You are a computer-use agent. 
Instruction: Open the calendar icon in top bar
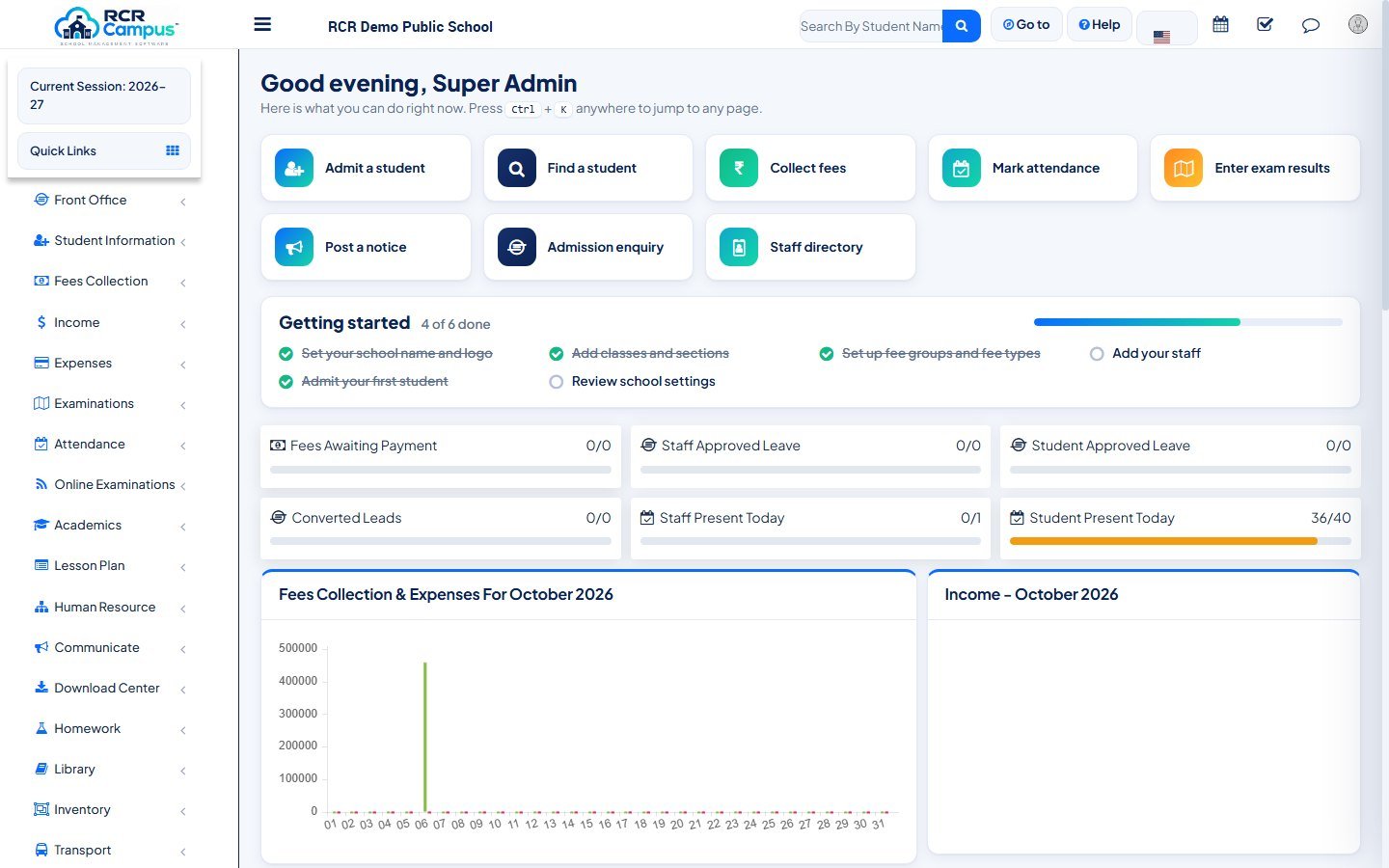pos(1220,25)
